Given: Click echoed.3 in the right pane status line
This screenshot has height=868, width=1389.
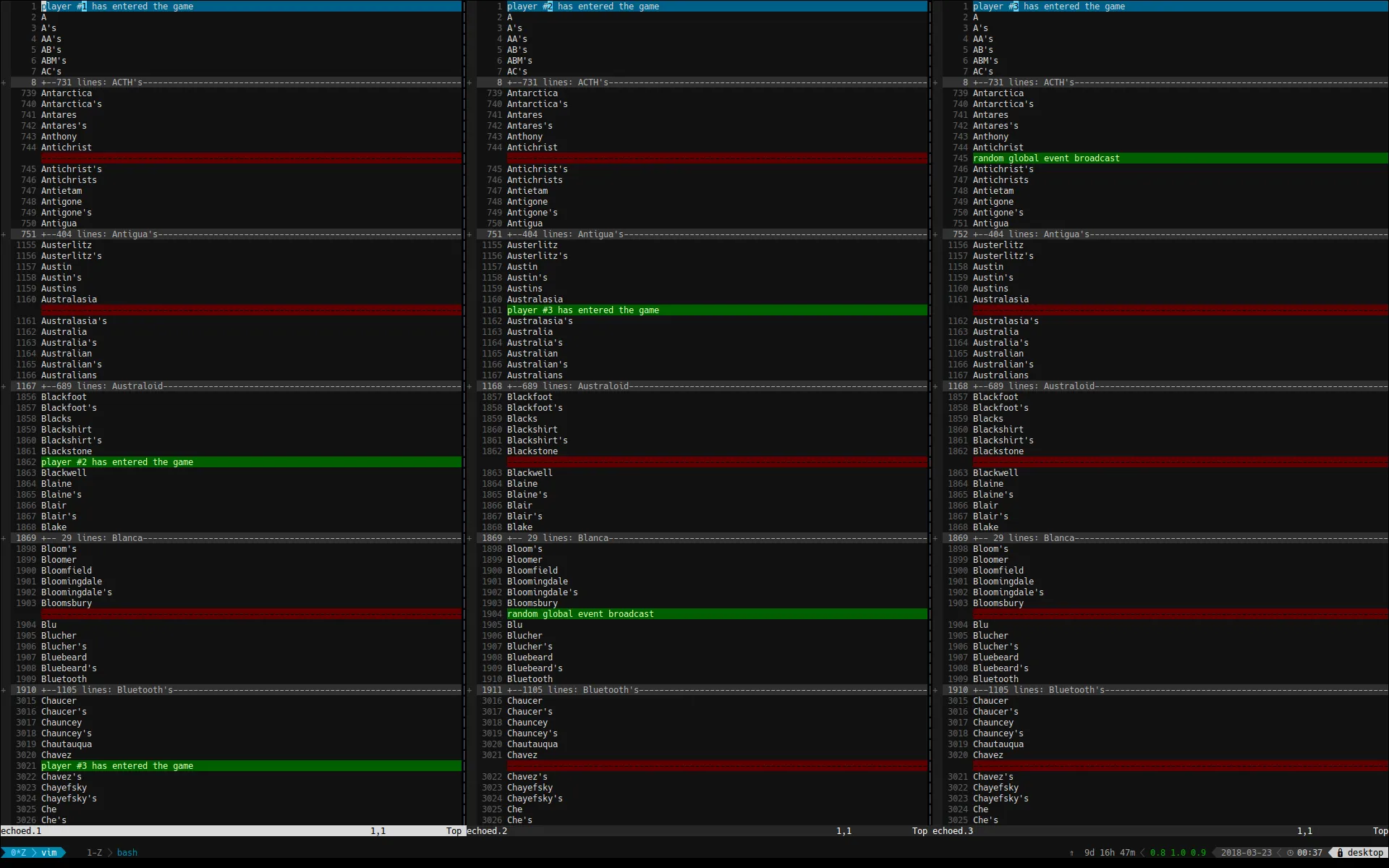Looking at the screenshot, I should coord(953,831).
